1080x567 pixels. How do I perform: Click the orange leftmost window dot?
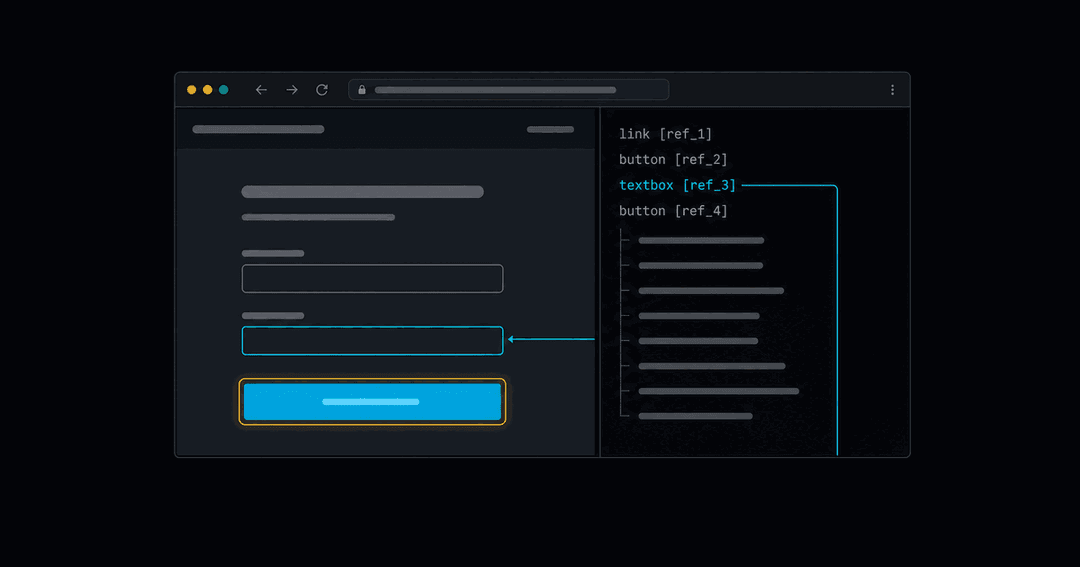tap(191, 90)
